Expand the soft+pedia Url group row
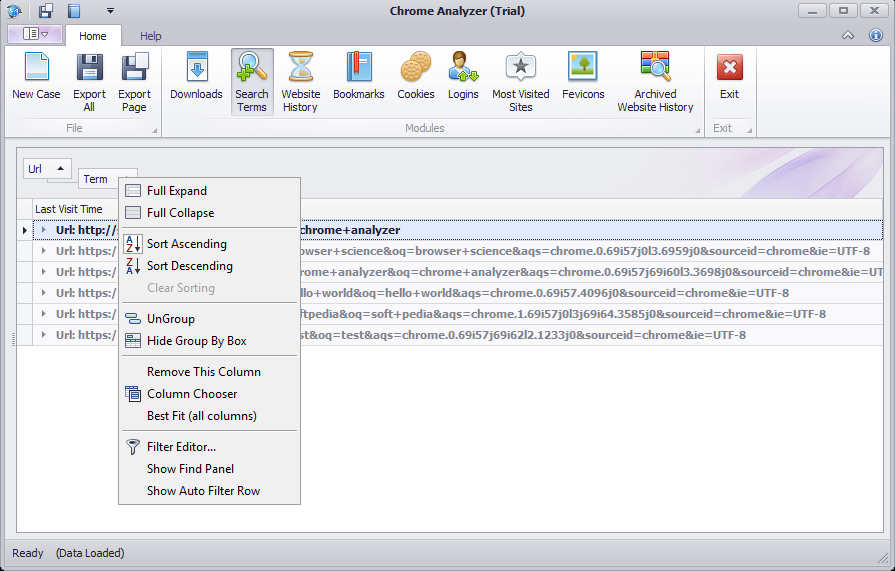Image resolution: width=895 pixels, height=571 pixels. [43, 314]
